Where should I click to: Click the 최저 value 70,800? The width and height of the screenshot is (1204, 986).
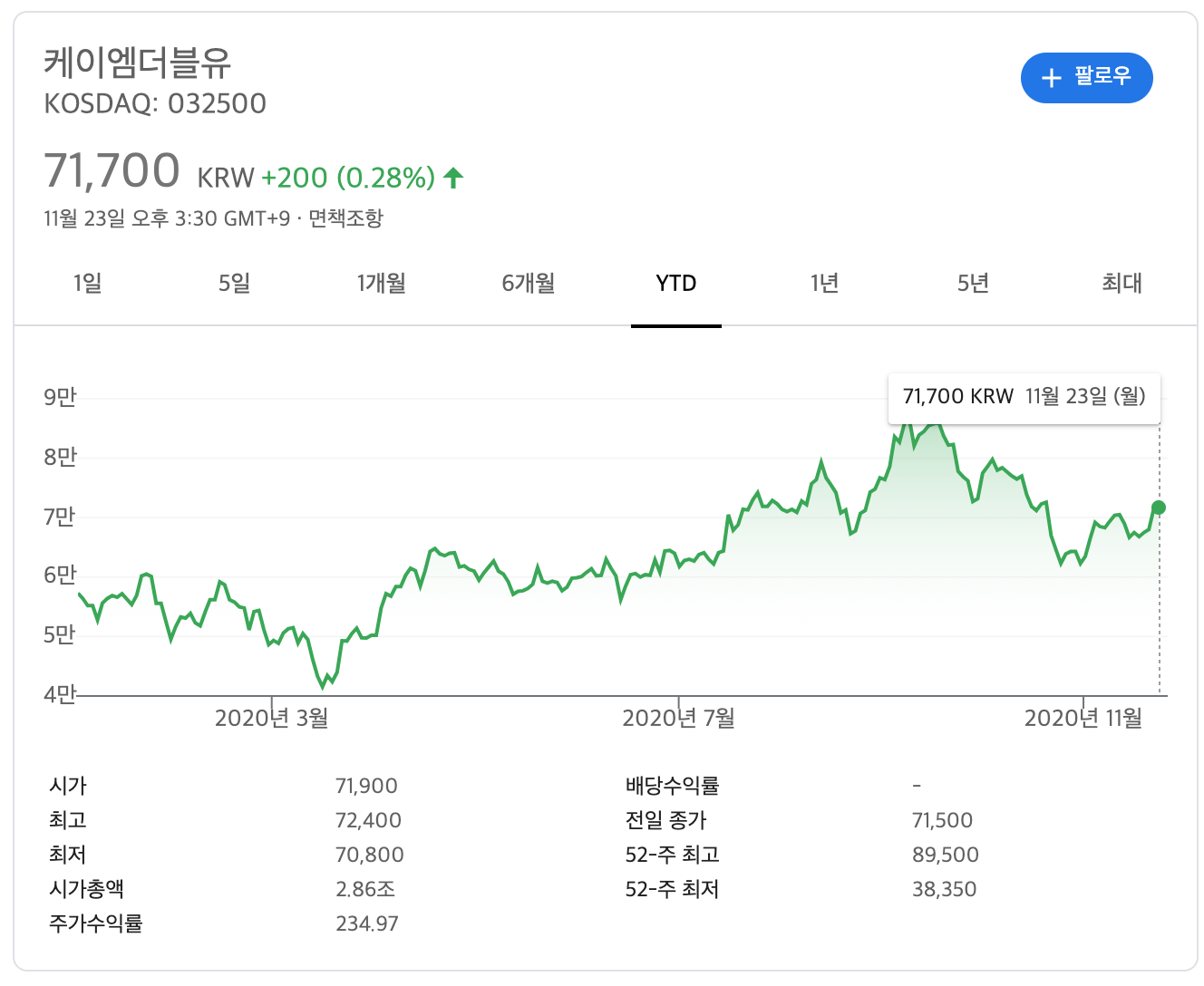369,855
